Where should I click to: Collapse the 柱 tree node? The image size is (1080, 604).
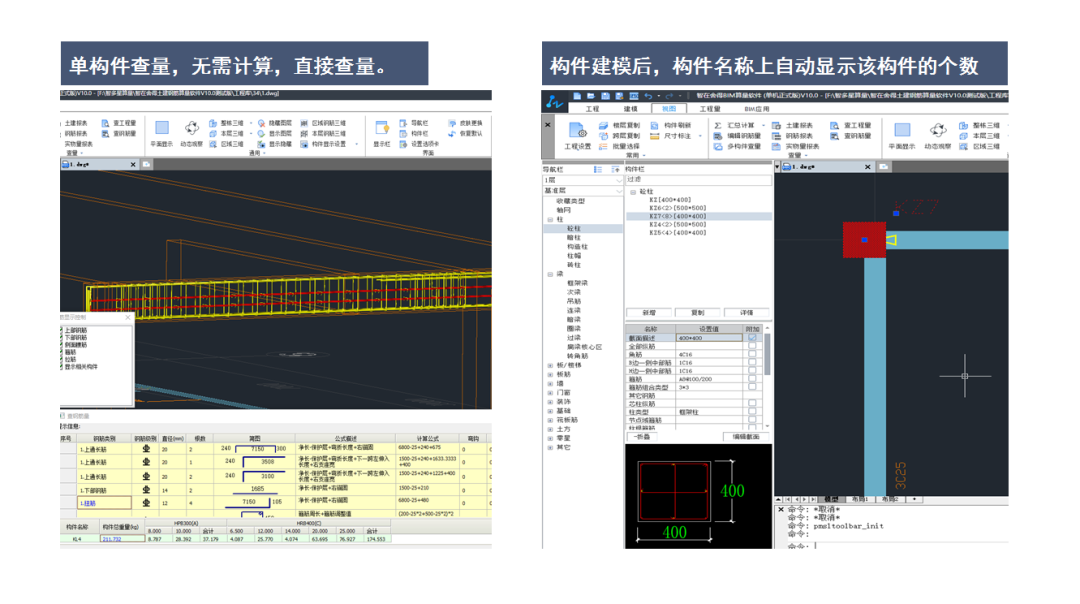(550, 220)
